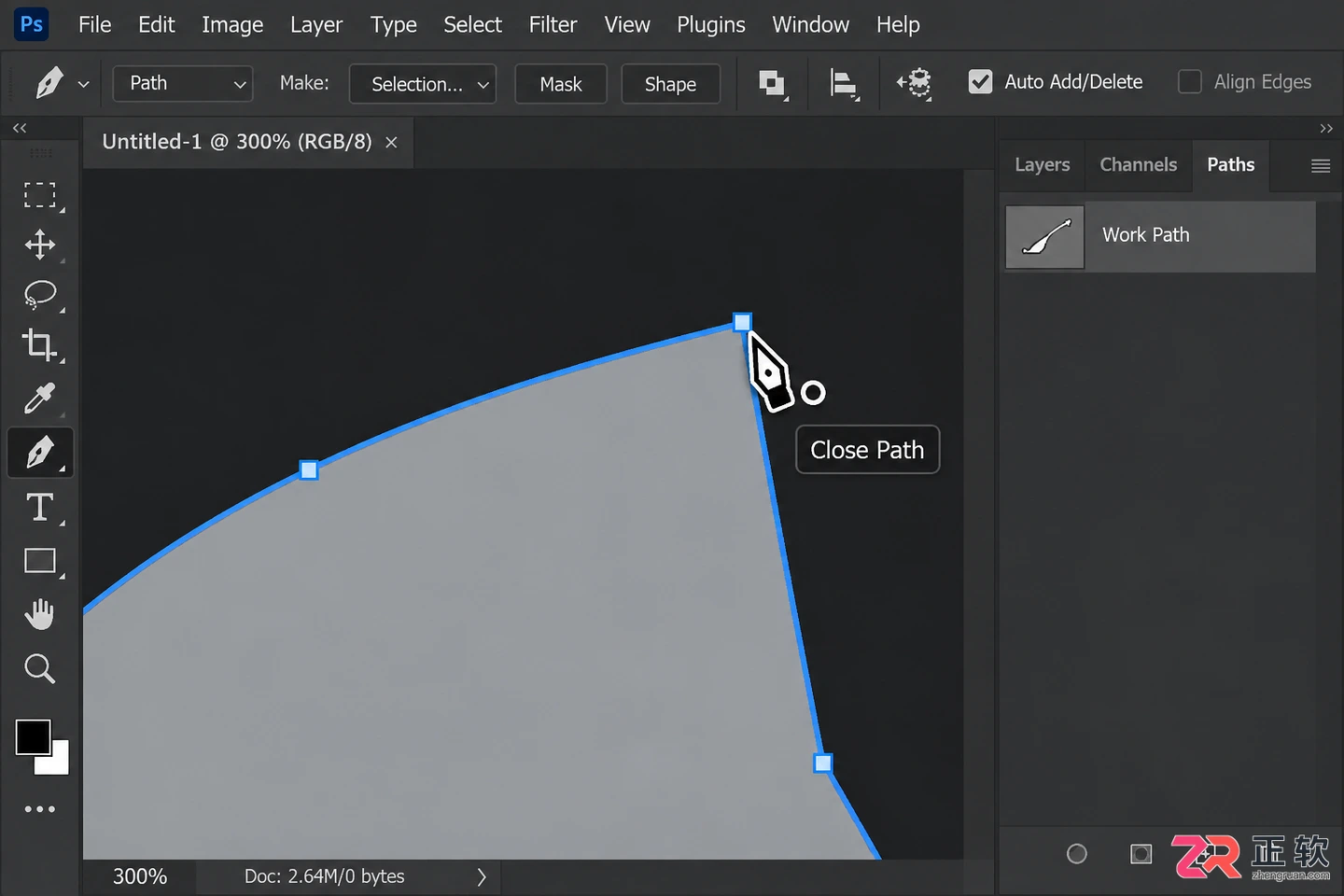This screenshot has width=1344, height=896.
Task: Select the Lasso tool
Action: pyautogui.click(x=39, y=295)
